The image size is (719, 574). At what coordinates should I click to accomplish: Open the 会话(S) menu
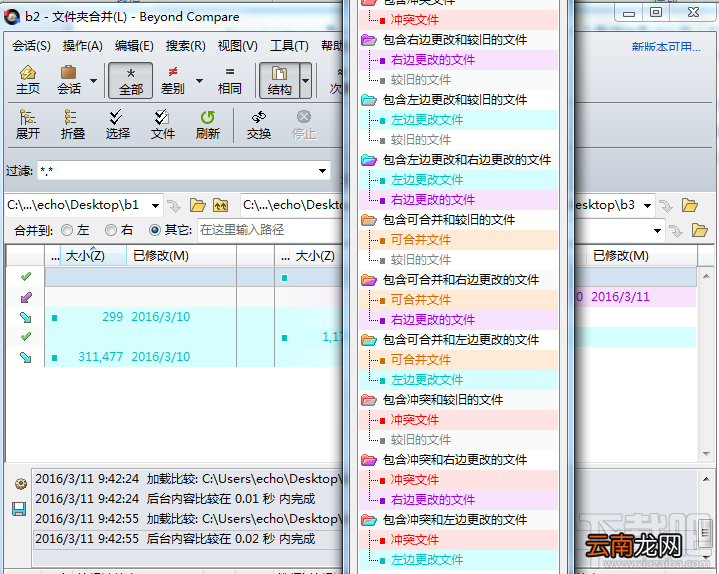31,46
